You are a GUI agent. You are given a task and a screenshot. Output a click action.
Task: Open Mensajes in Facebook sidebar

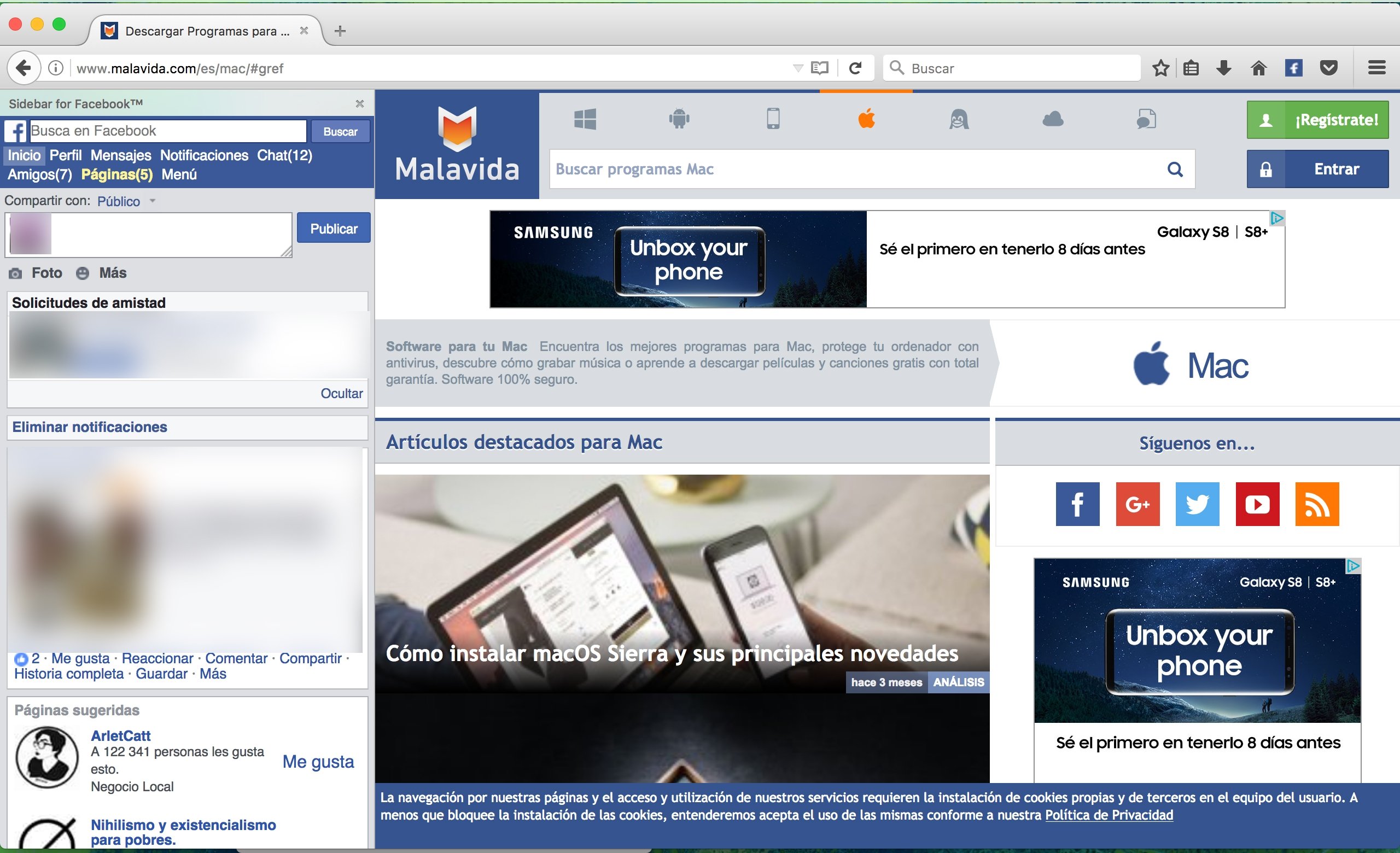(121, 155)
